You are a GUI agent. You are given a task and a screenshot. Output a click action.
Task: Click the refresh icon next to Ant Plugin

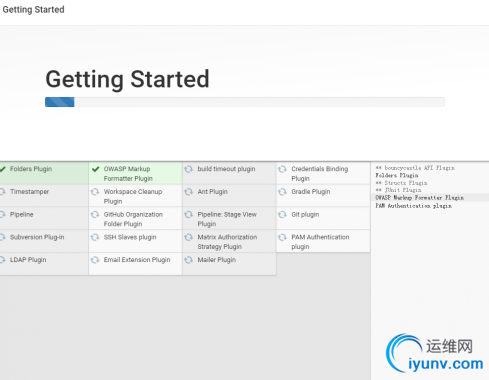[x=189, y=192]
